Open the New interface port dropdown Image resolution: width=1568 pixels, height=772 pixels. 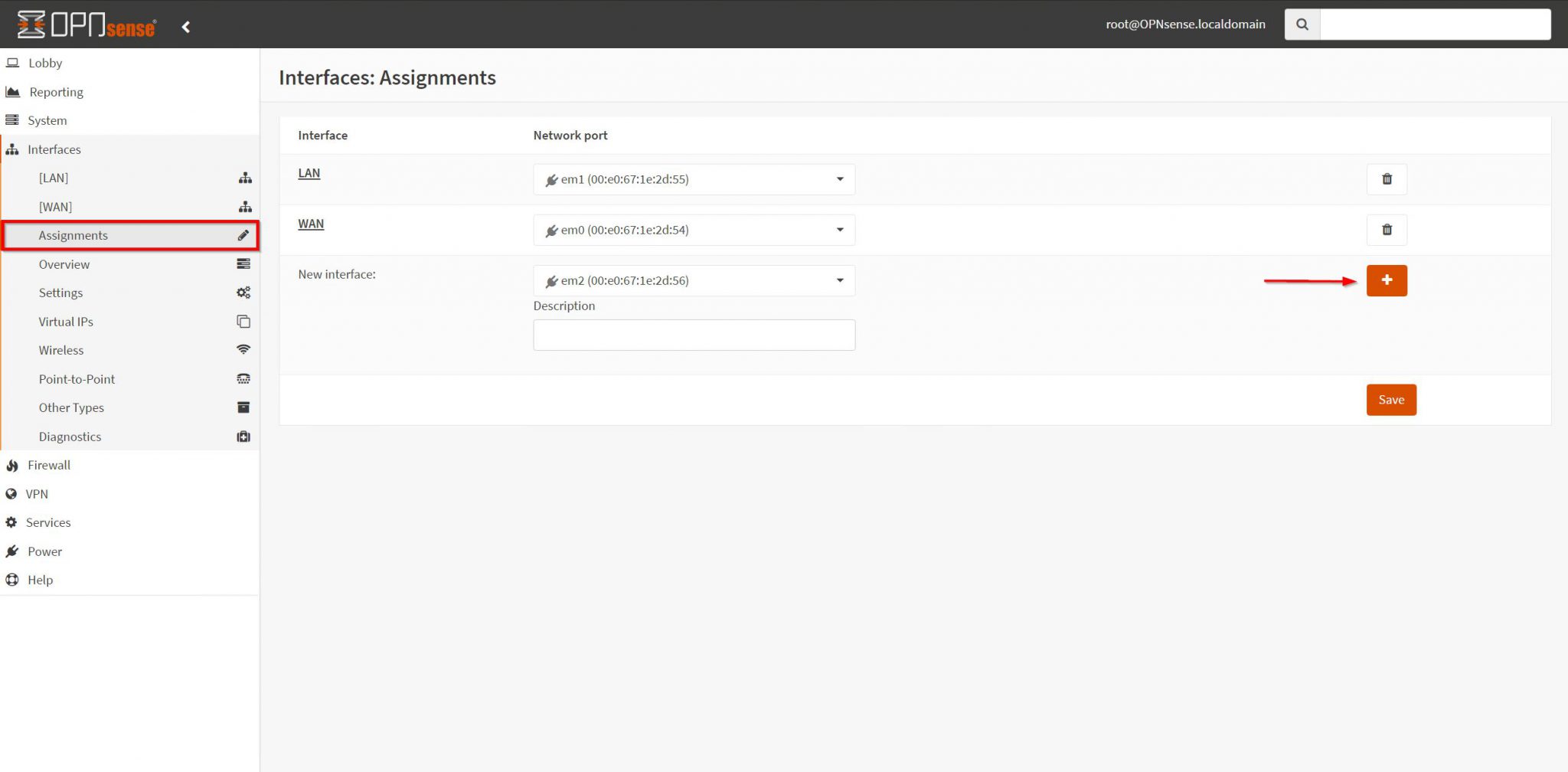[694, 280]
